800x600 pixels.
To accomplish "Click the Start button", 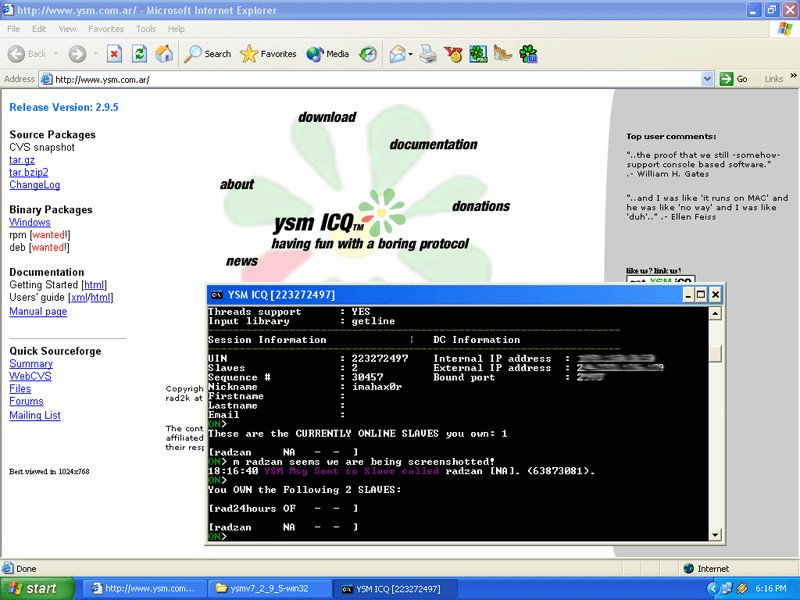I will [x=37, y=589].
